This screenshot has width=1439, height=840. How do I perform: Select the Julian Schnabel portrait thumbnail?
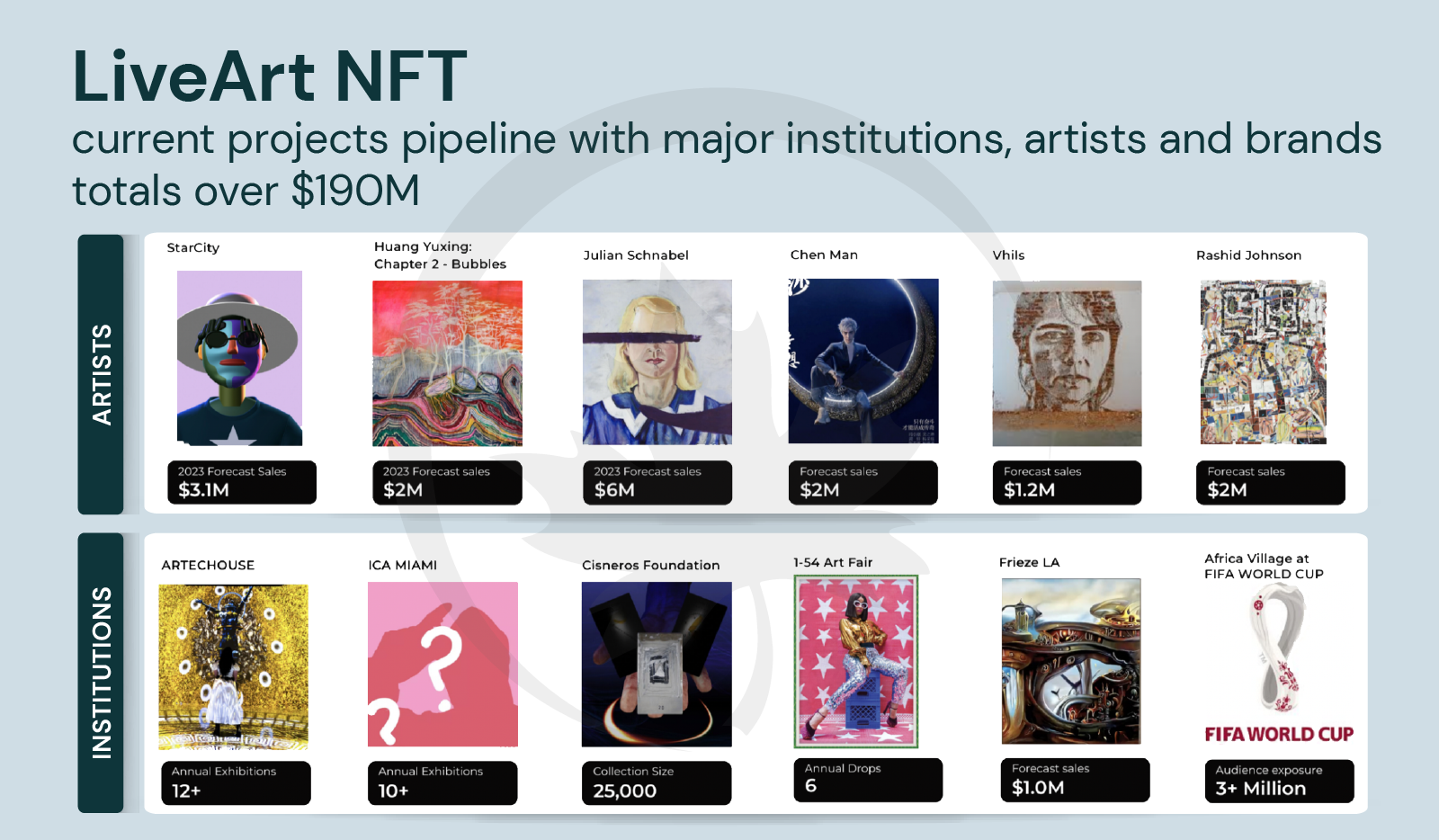[657, 362]
